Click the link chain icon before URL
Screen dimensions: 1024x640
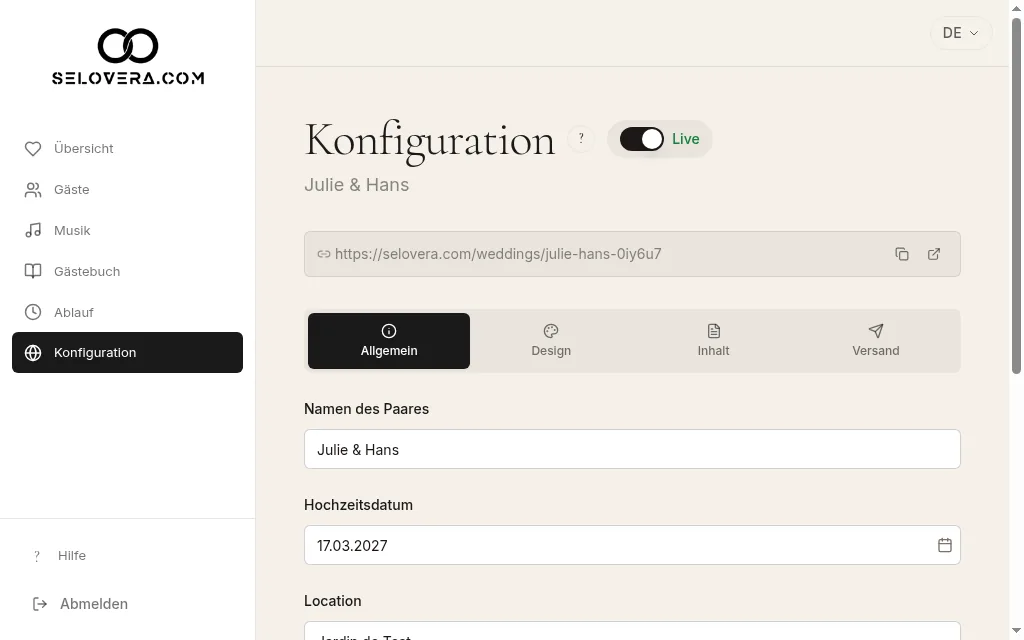(x=323, y=254)
